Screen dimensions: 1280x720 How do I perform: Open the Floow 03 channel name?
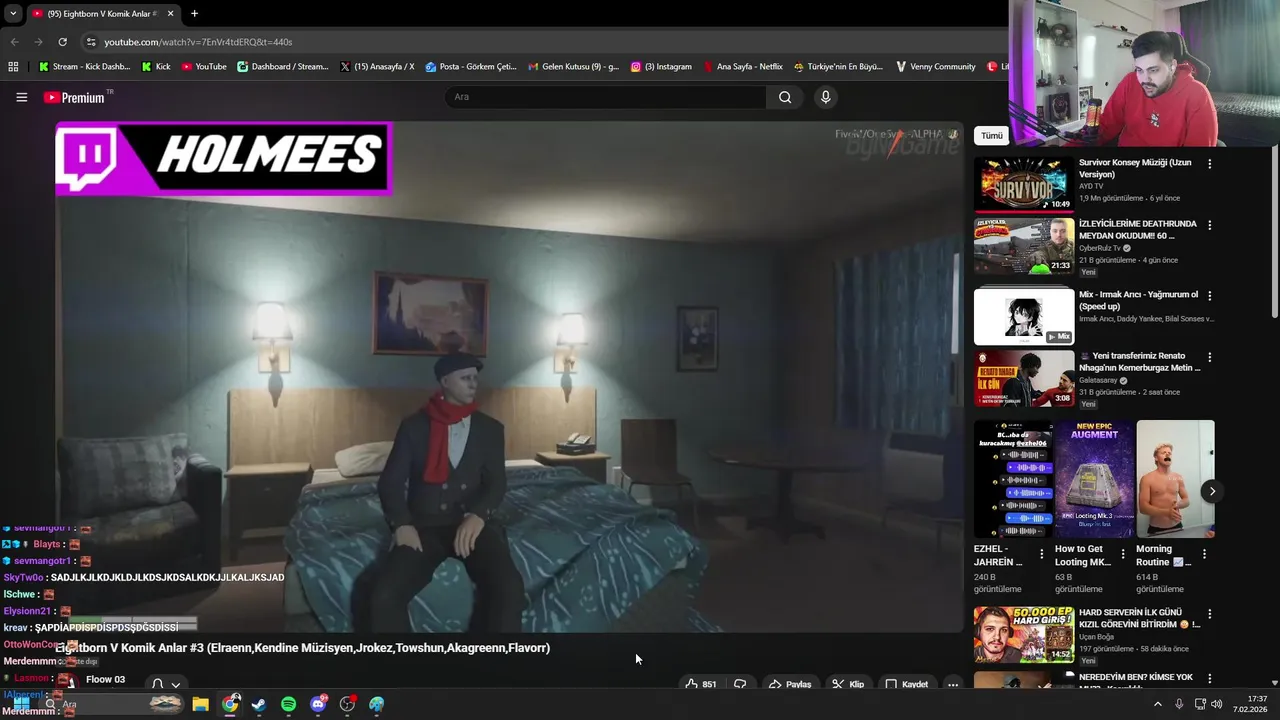(105, 680)
